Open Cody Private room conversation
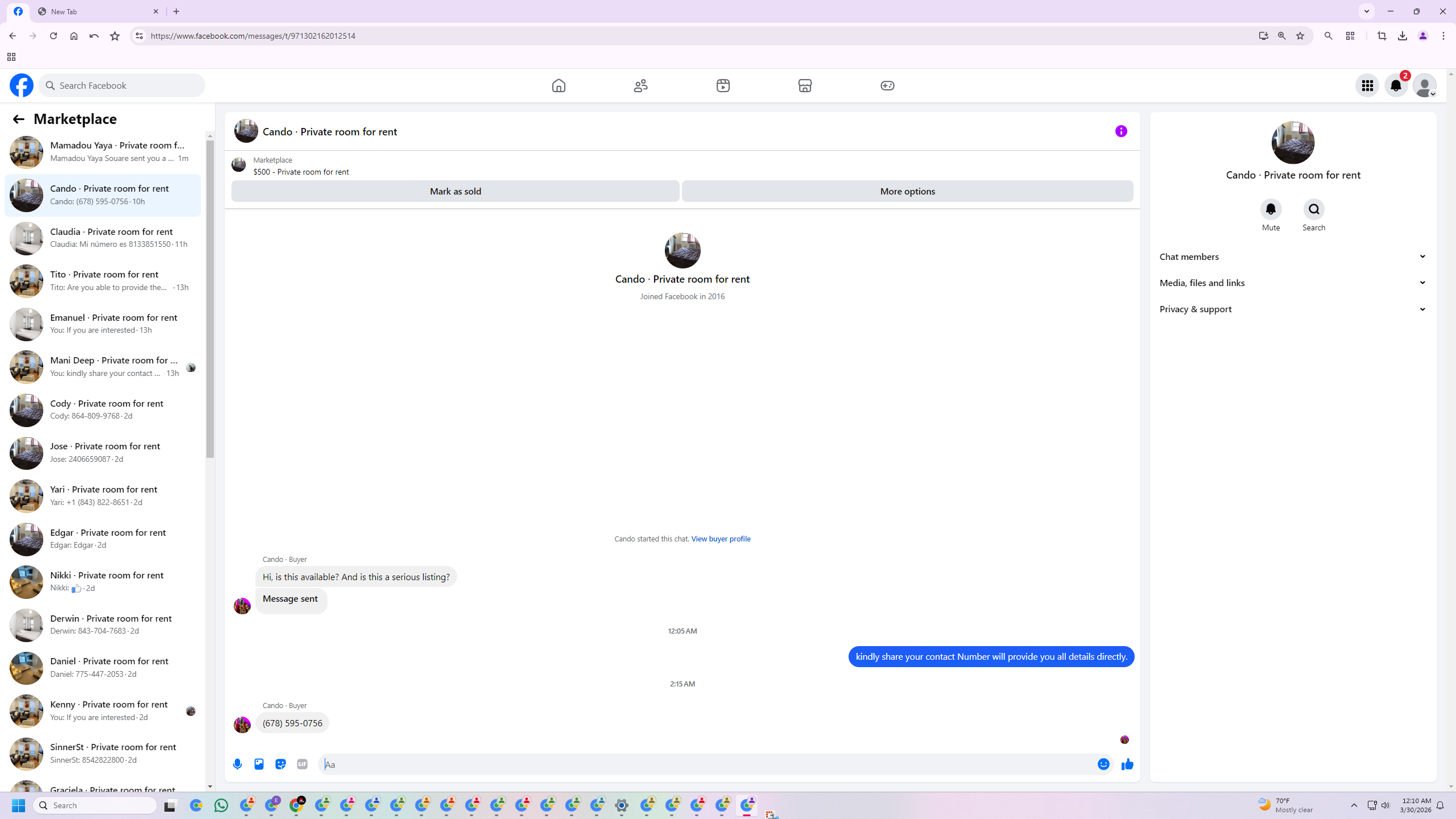 [102, 410]
